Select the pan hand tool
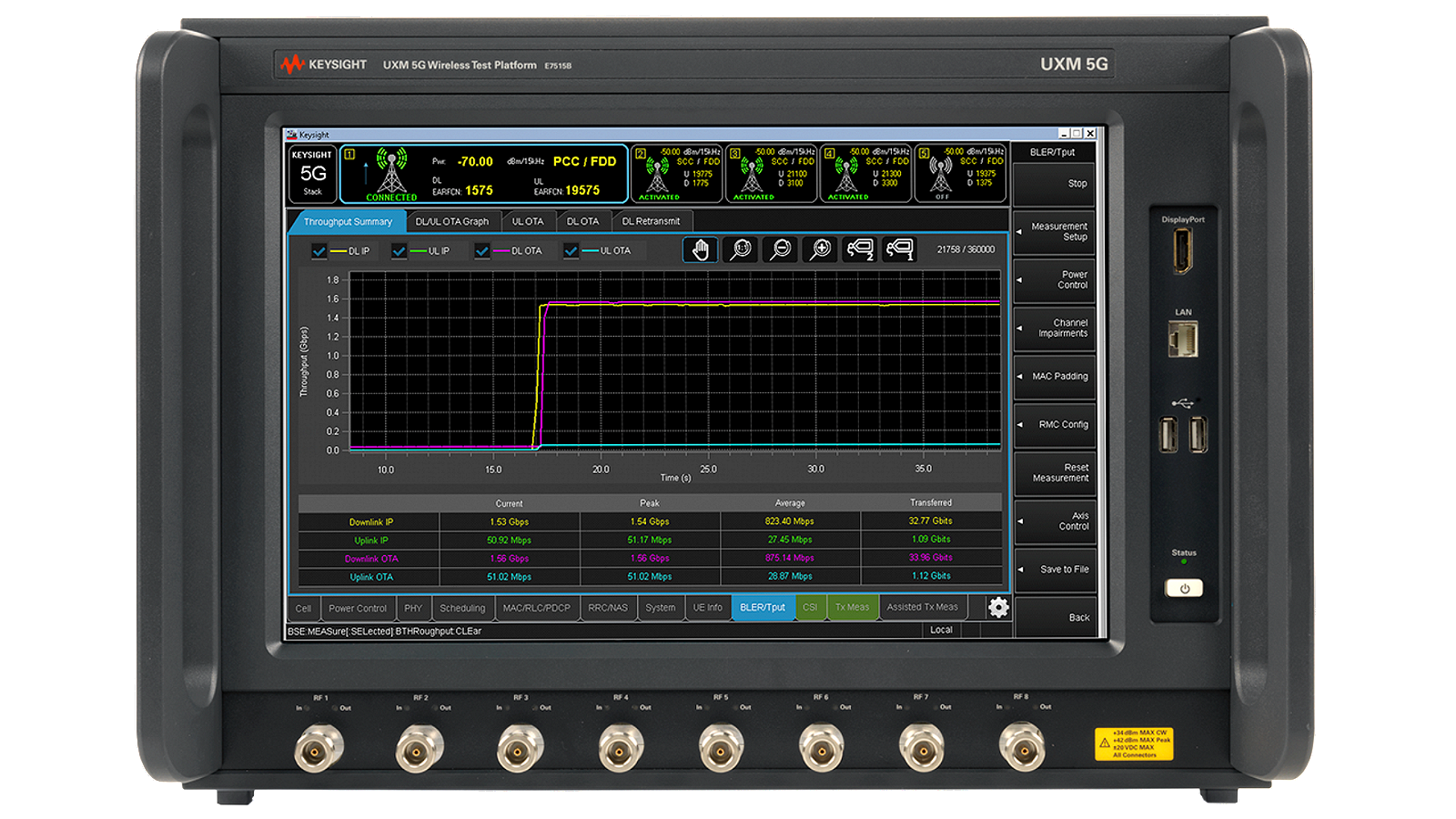Viewport: 1456px width, 819px height. pyautogui.click(x=701, y=249)
